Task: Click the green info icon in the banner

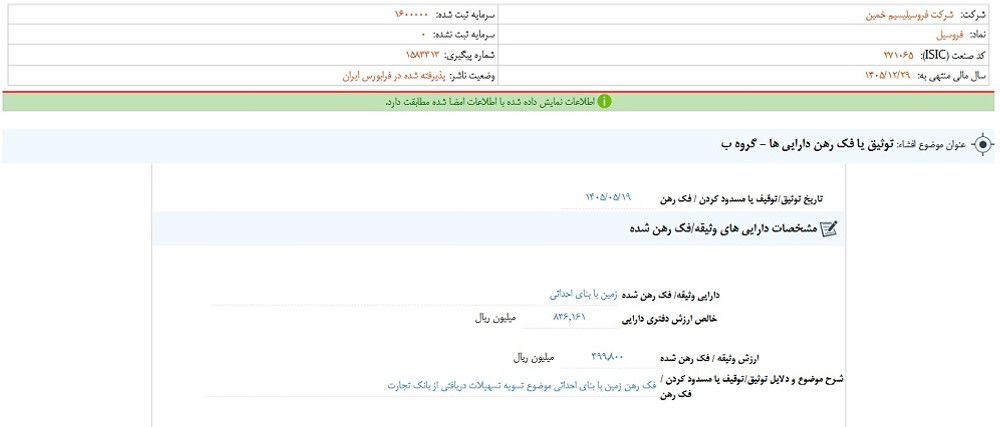Action: click(x=605, y=101)
